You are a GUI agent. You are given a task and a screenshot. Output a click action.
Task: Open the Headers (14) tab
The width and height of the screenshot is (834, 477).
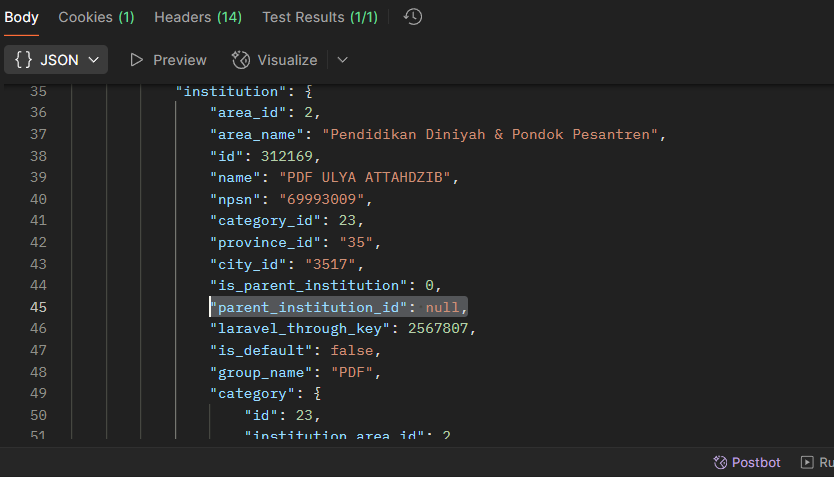click(198, 17)
